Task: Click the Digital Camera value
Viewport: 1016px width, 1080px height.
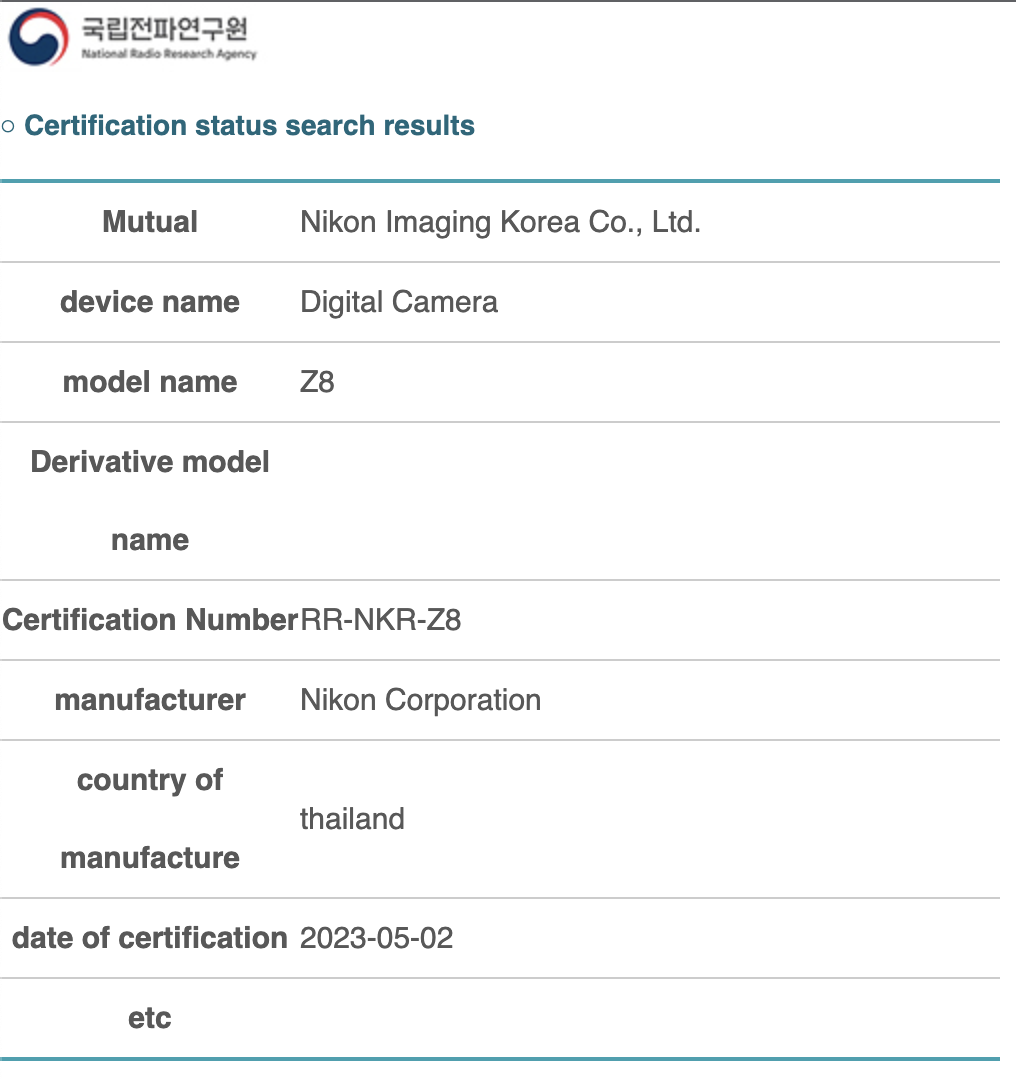Action: [x=399, y=302]
